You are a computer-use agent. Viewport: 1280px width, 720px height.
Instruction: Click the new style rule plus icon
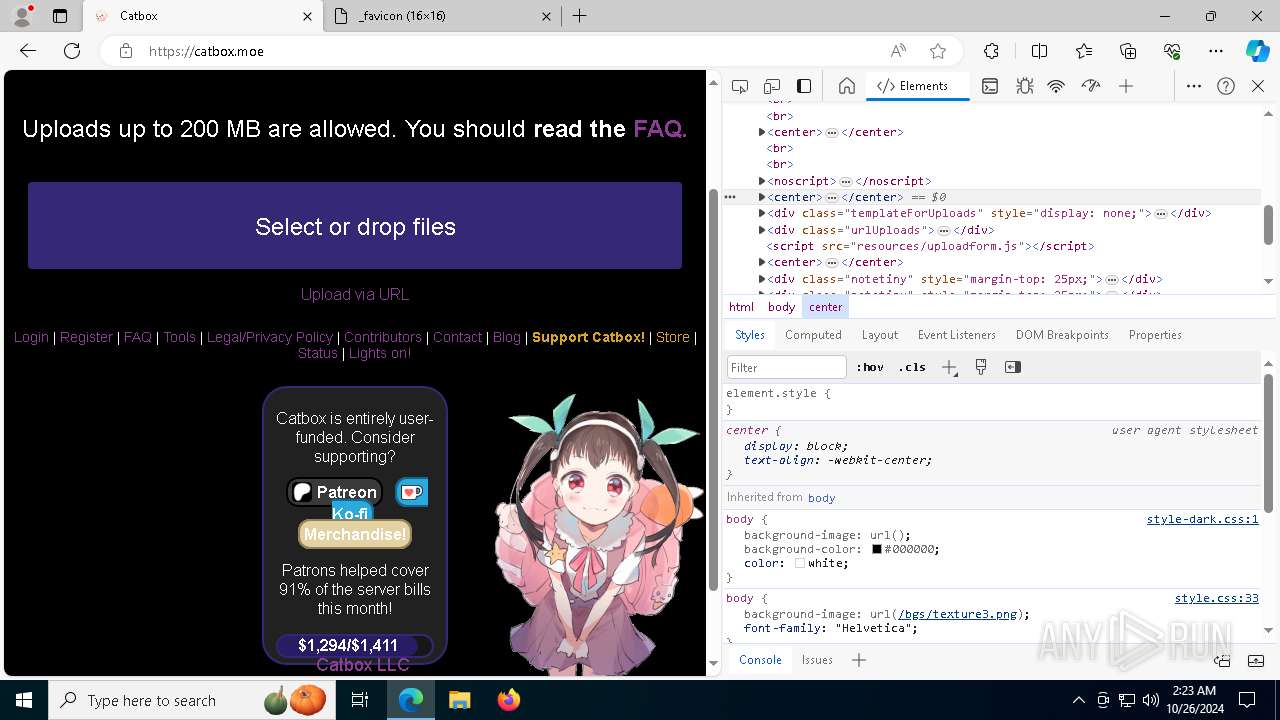pyautogui.click(x=949, y=367)
